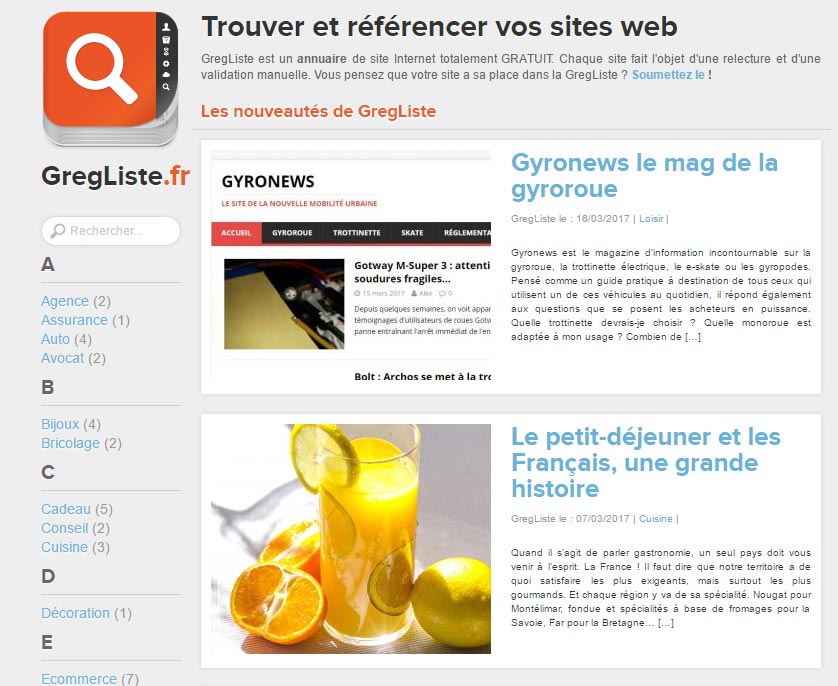Open the GregListe.fr site title
838x686 pixels.
[115, 176]
